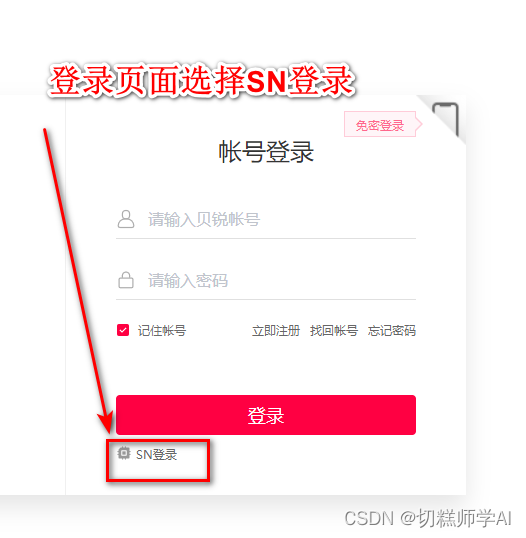Click the user avatar icon in account field
The height and width of the screenshot is (538, 526).
coord(126,219)
